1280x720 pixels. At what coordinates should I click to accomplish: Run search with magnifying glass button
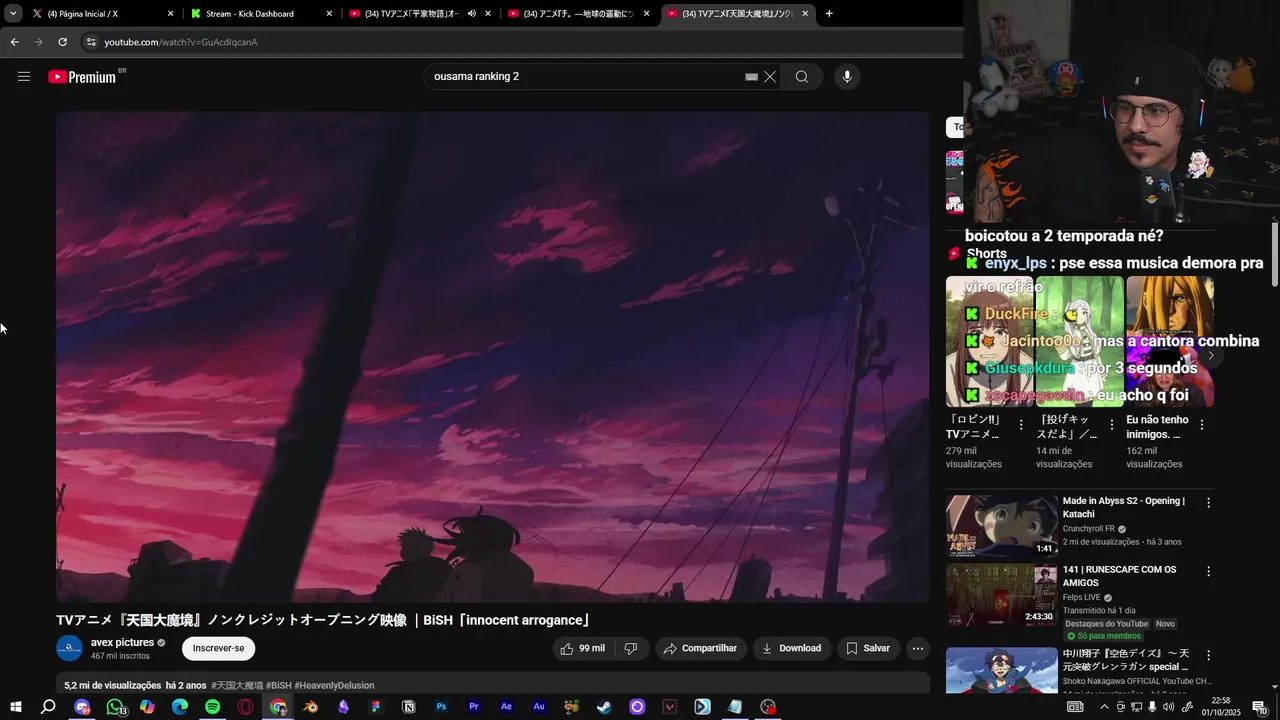pos(802,77)
